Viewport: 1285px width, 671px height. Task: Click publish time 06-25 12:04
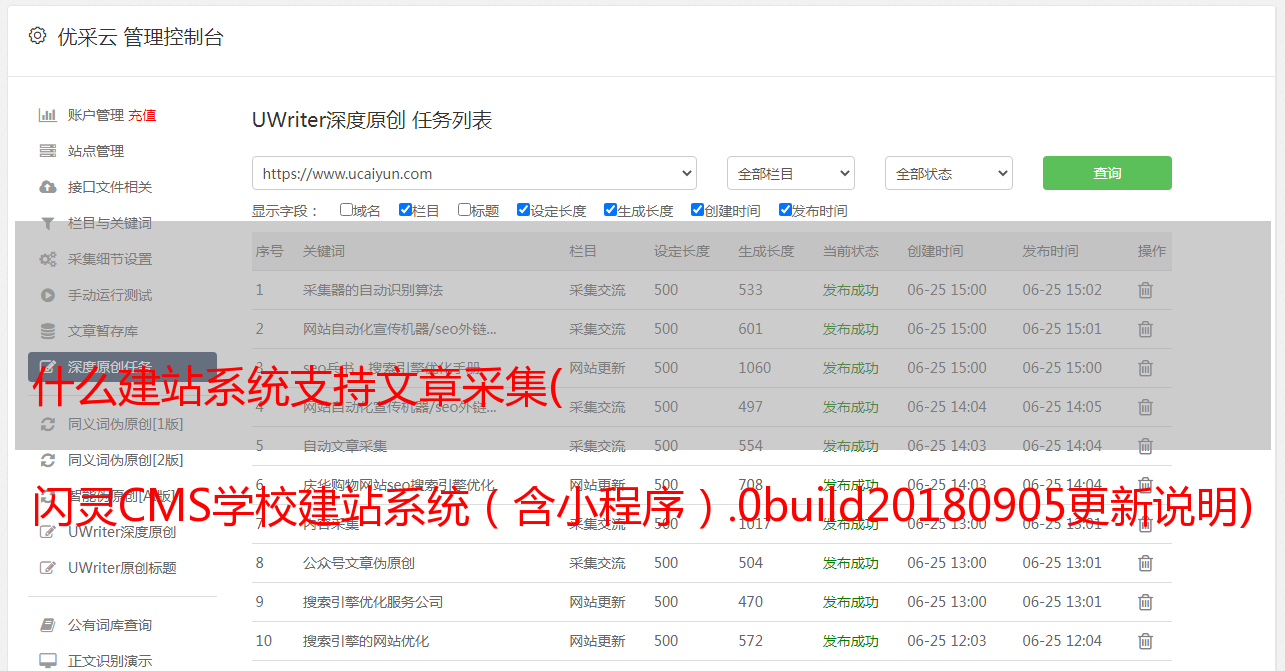coord(1062,641)
